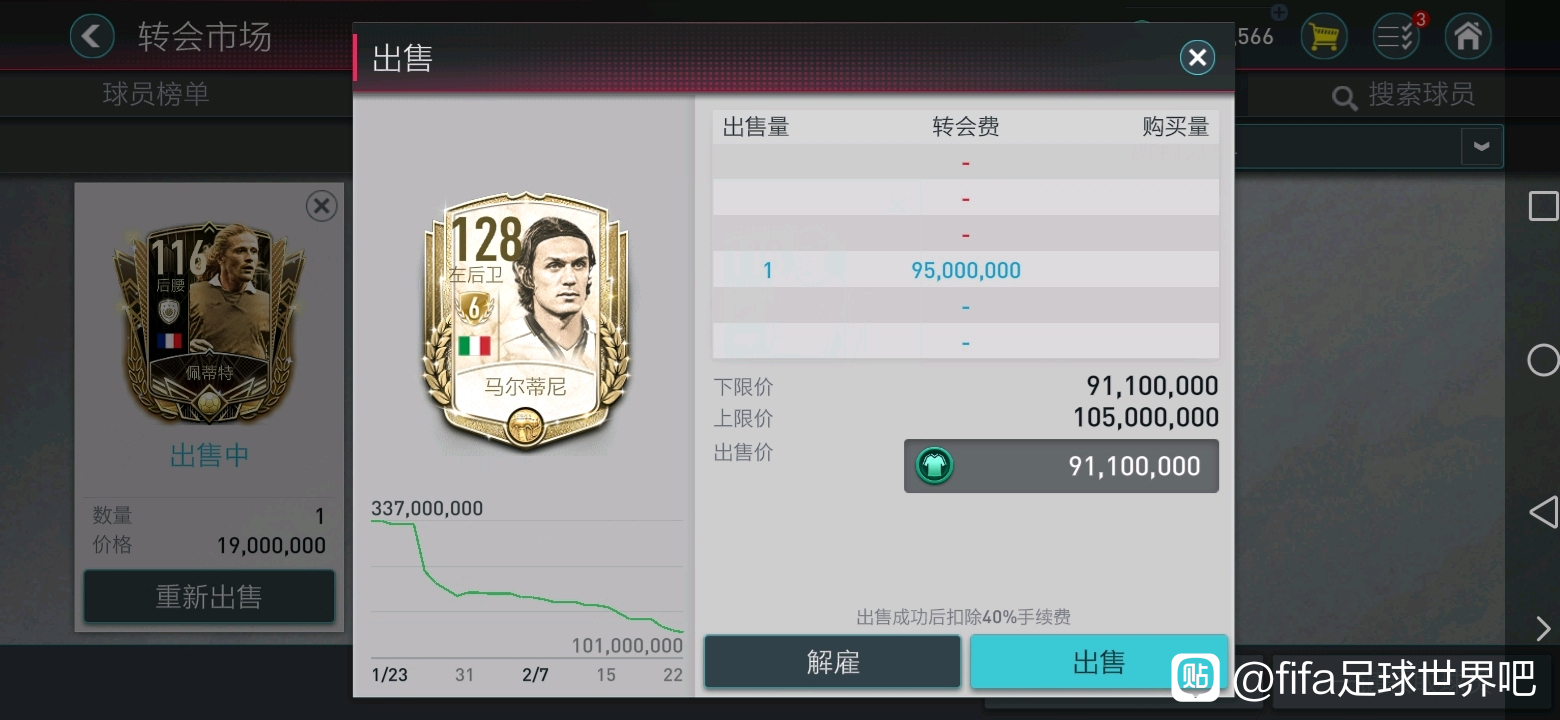Switch to the 球员榜单 tab
Viewport: 1560px width, 720px height.
click(x=156, y=95)
